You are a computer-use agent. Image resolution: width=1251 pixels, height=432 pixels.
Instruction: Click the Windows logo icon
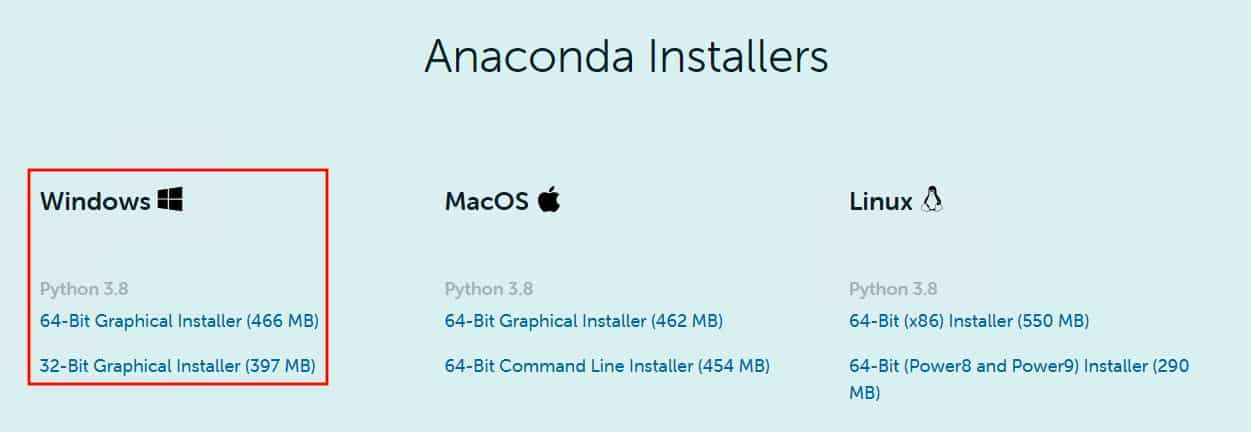pyautogui.click(x=170, y=200)
